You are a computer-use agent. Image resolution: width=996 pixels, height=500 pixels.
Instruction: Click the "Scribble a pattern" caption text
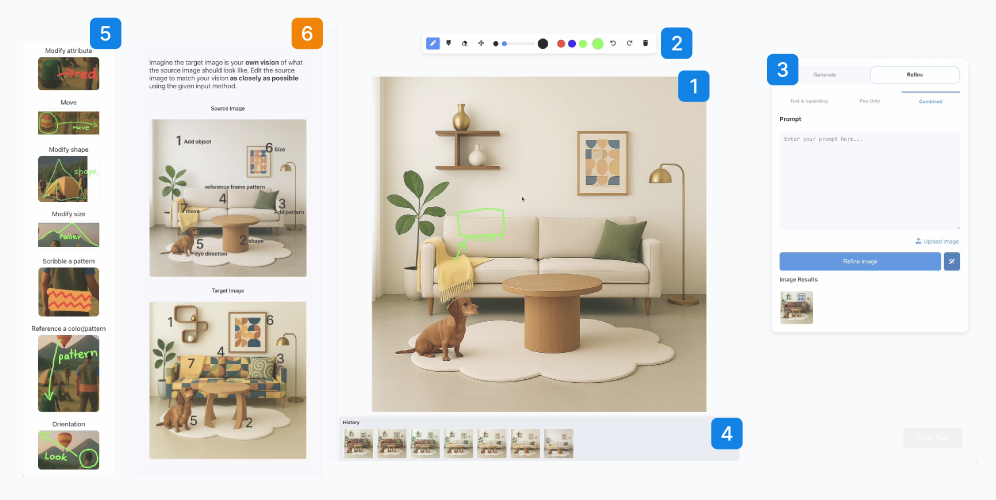(69, 261)
